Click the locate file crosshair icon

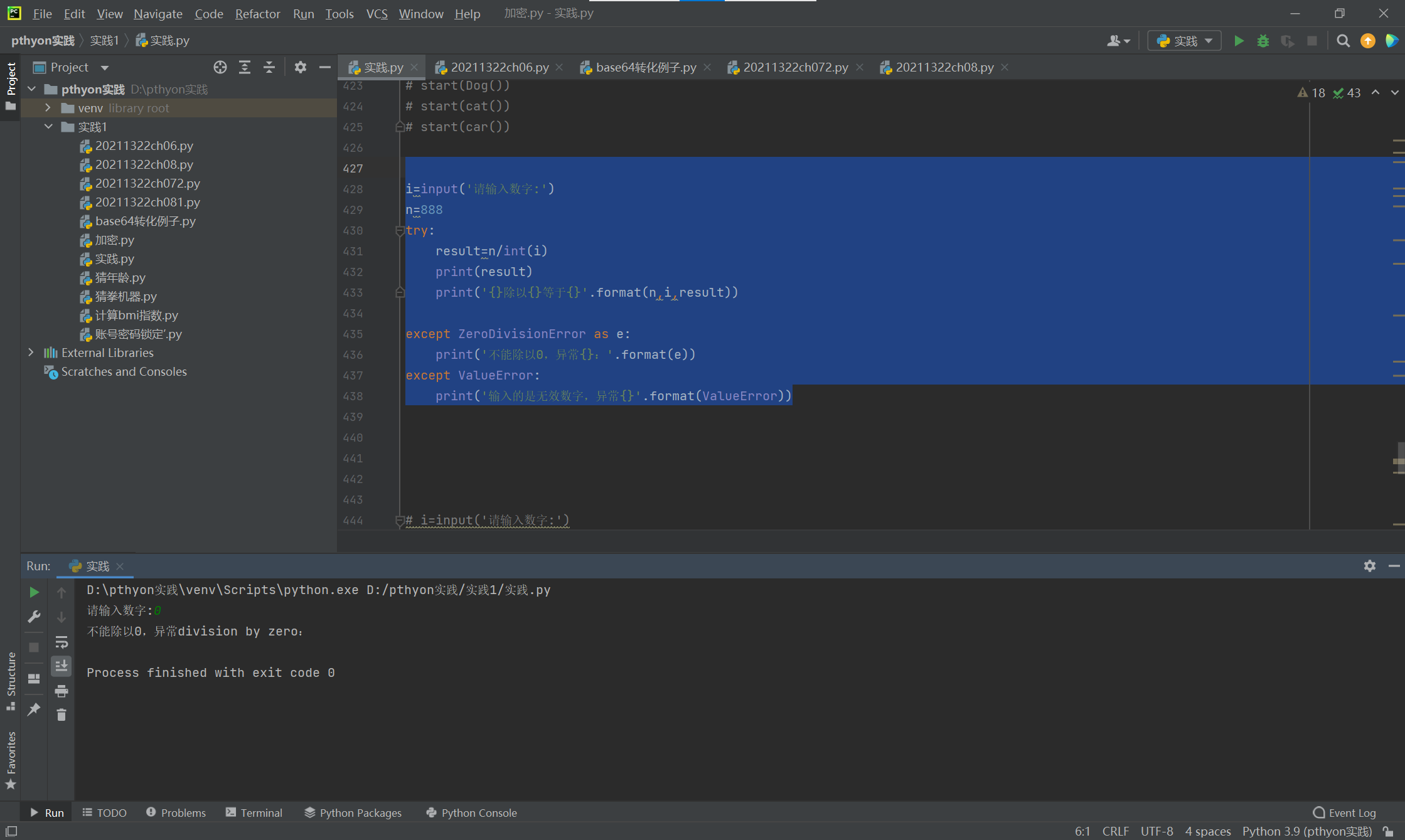(220, 67)
